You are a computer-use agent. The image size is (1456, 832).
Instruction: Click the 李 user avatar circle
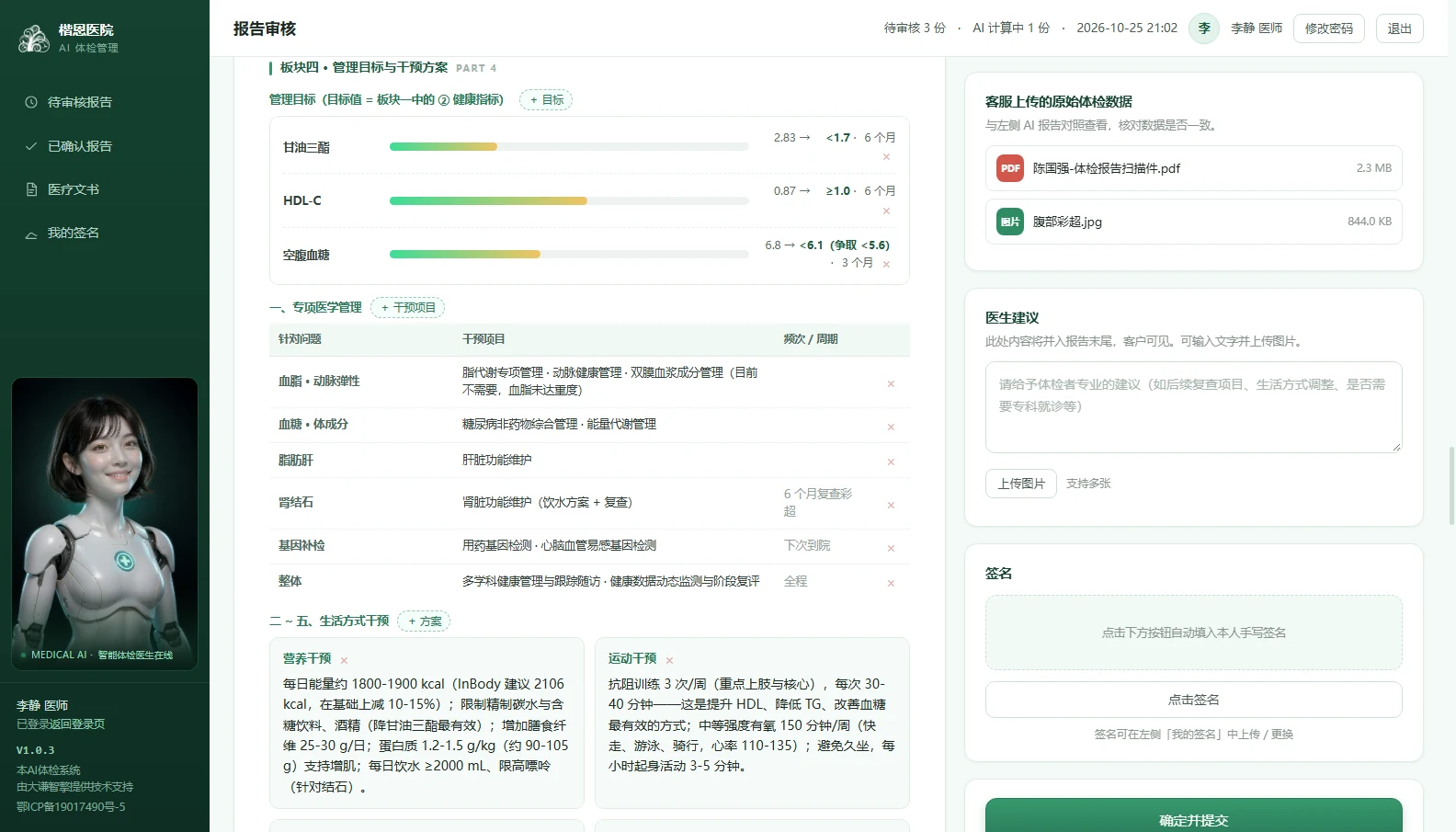[x=1204, y=28]
